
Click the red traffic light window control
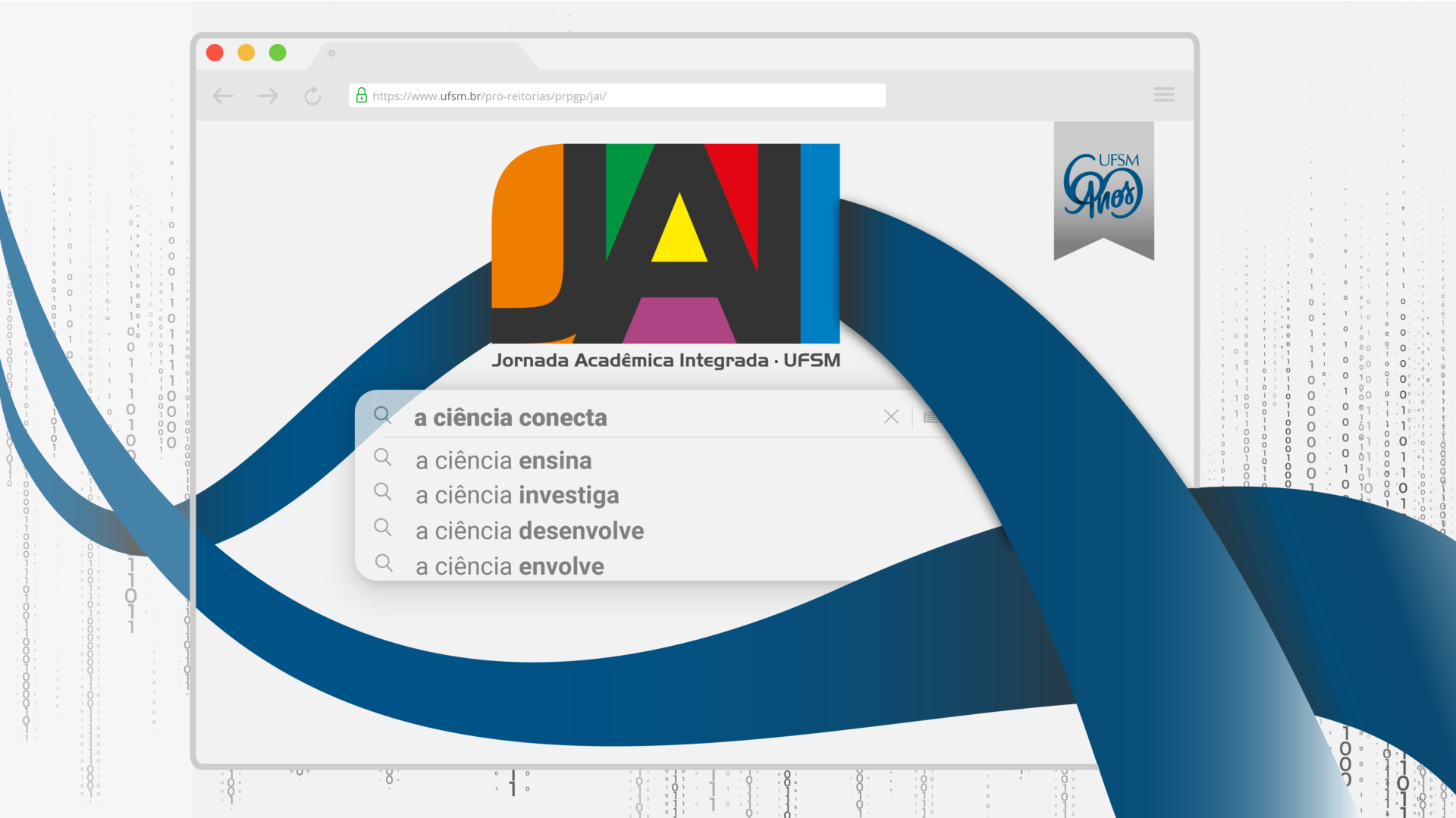(x=215, y=52)
